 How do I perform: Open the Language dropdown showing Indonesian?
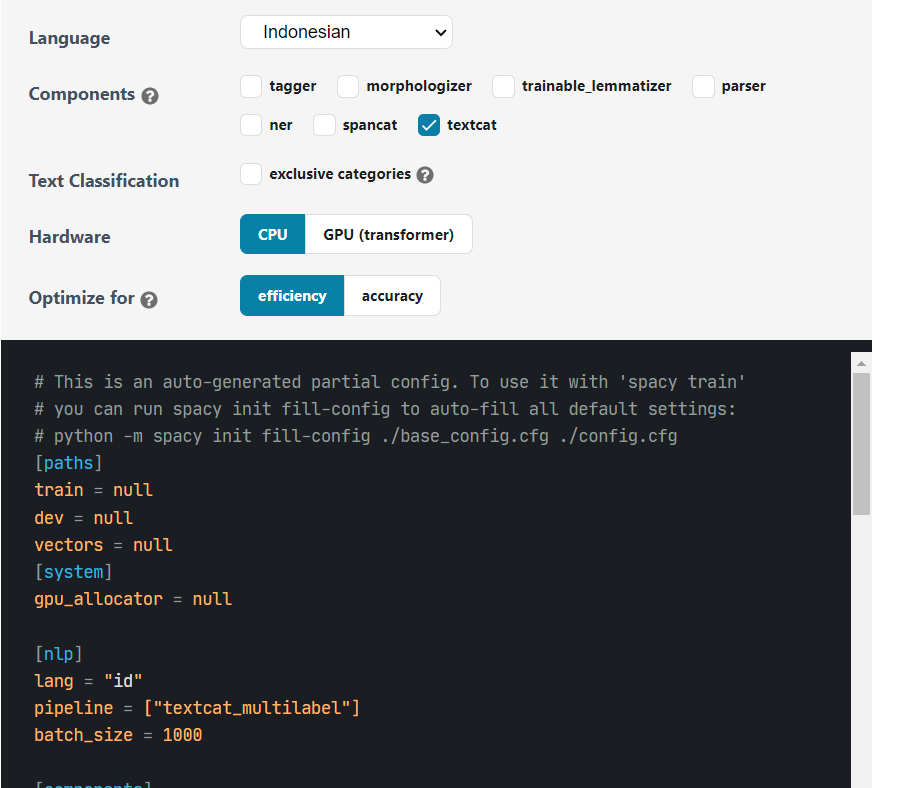(346, 32)
